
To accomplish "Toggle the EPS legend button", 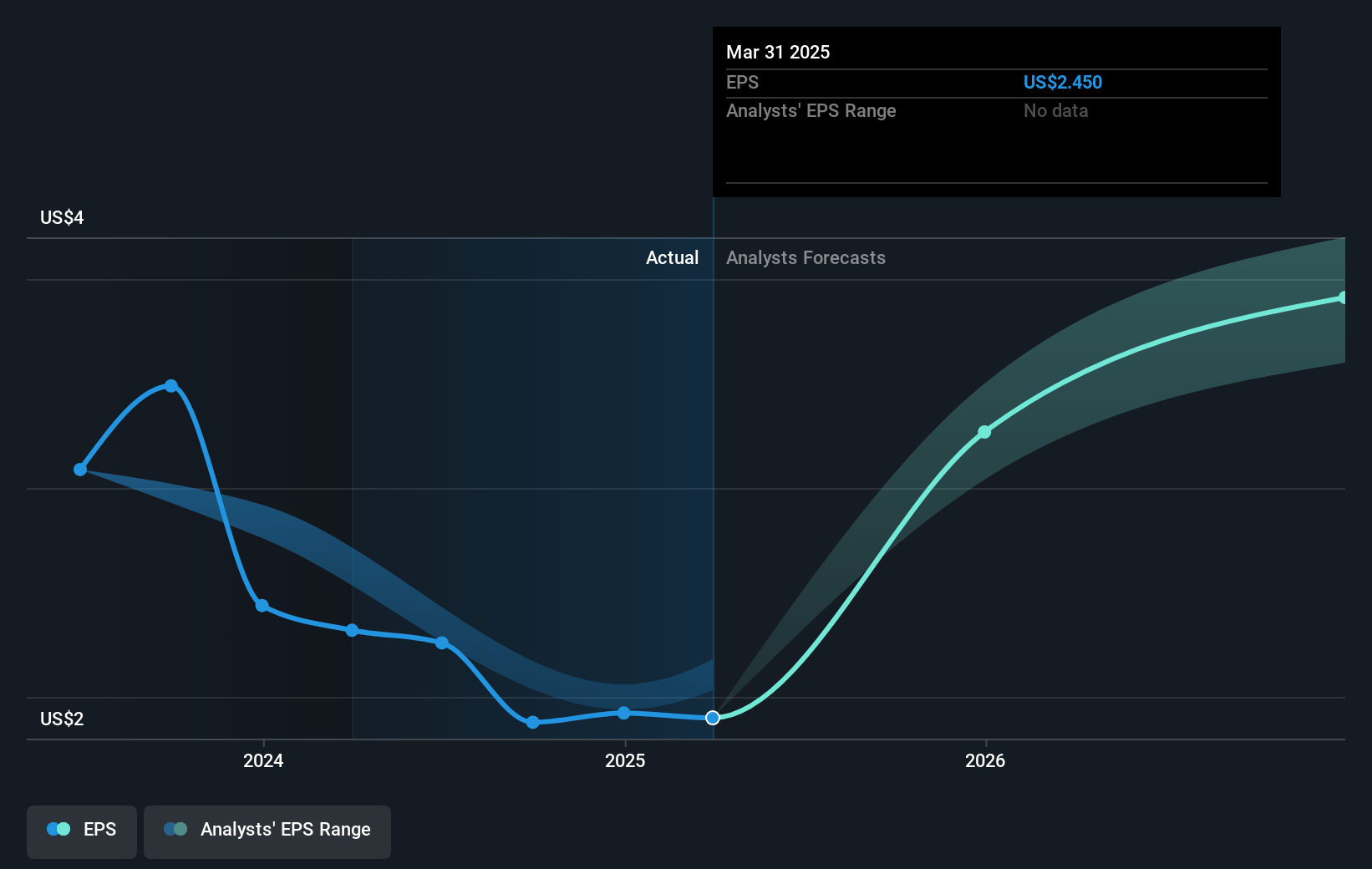I will pyautogui.click(x=82, y=831).
